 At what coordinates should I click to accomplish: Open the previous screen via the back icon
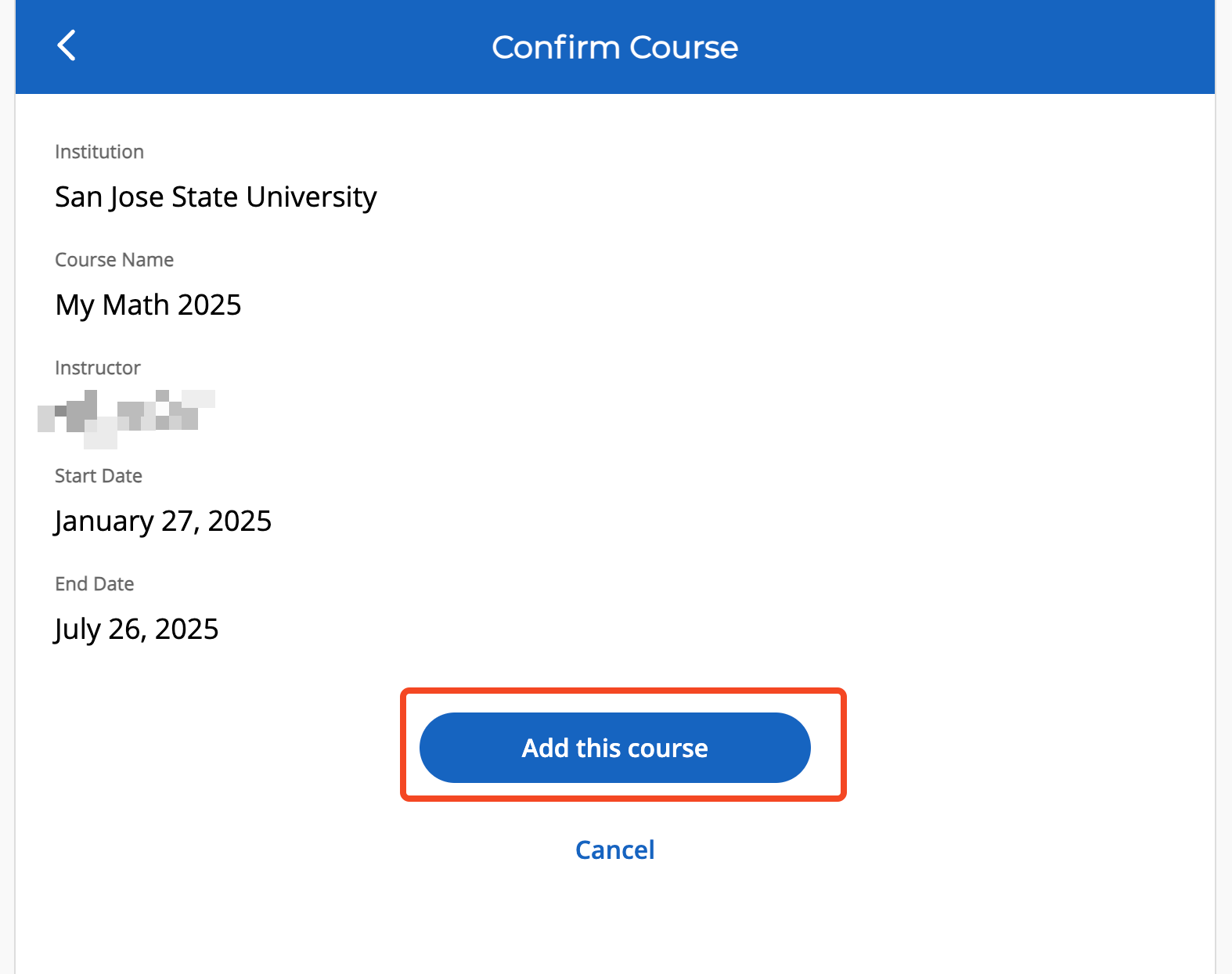point(67,45)
